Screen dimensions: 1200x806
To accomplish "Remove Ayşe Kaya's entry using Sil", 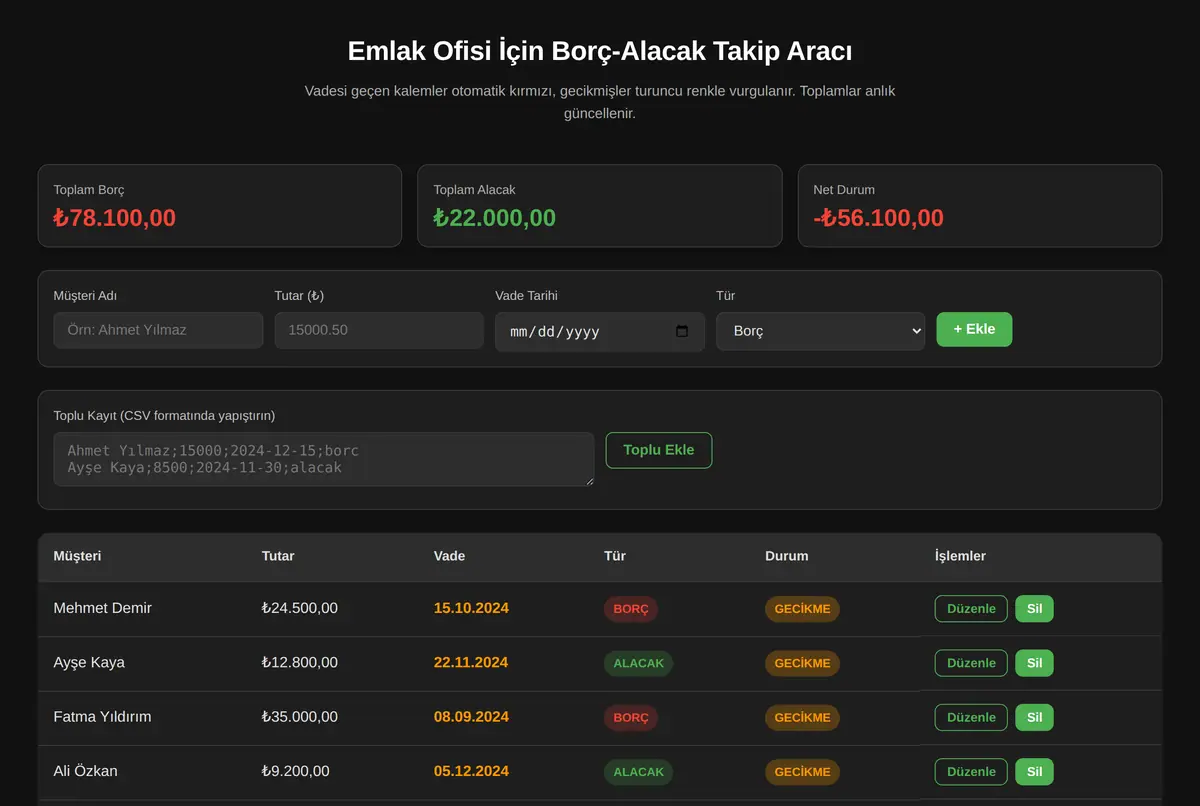I will tap(1034, 663).
